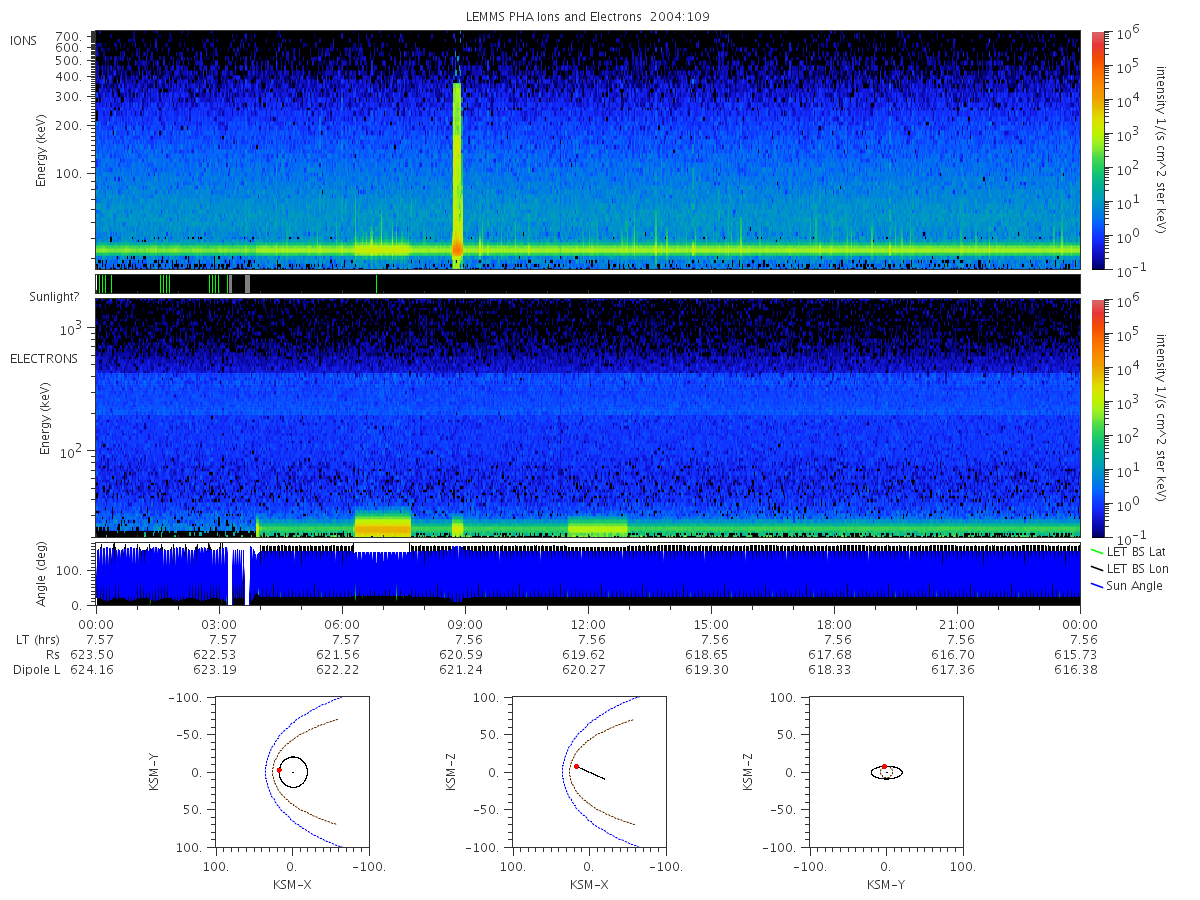The width and height of the screenshot is (1200, 900).
Task: Select the IONS panel label
Action: pos(25,41)
